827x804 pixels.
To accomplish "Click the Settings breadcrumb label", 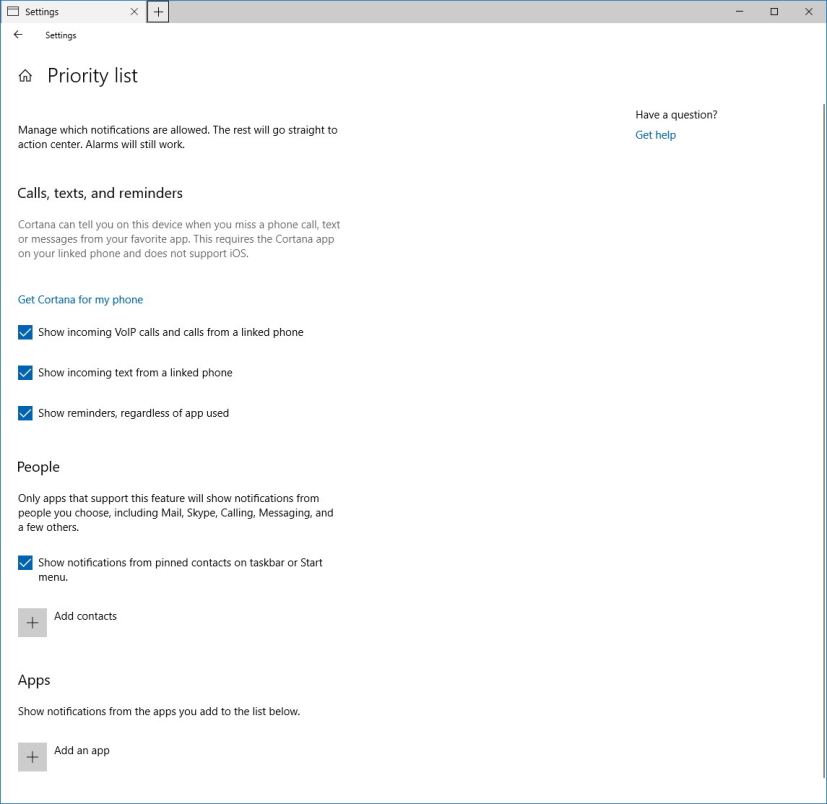I will tap(61, 35).
